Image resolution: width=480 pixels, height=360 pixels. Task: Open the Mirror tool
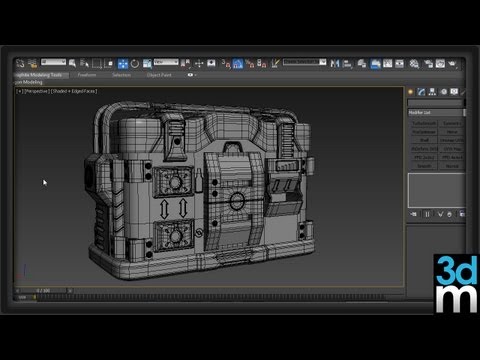pyautogui.click(x=335, y=63)
